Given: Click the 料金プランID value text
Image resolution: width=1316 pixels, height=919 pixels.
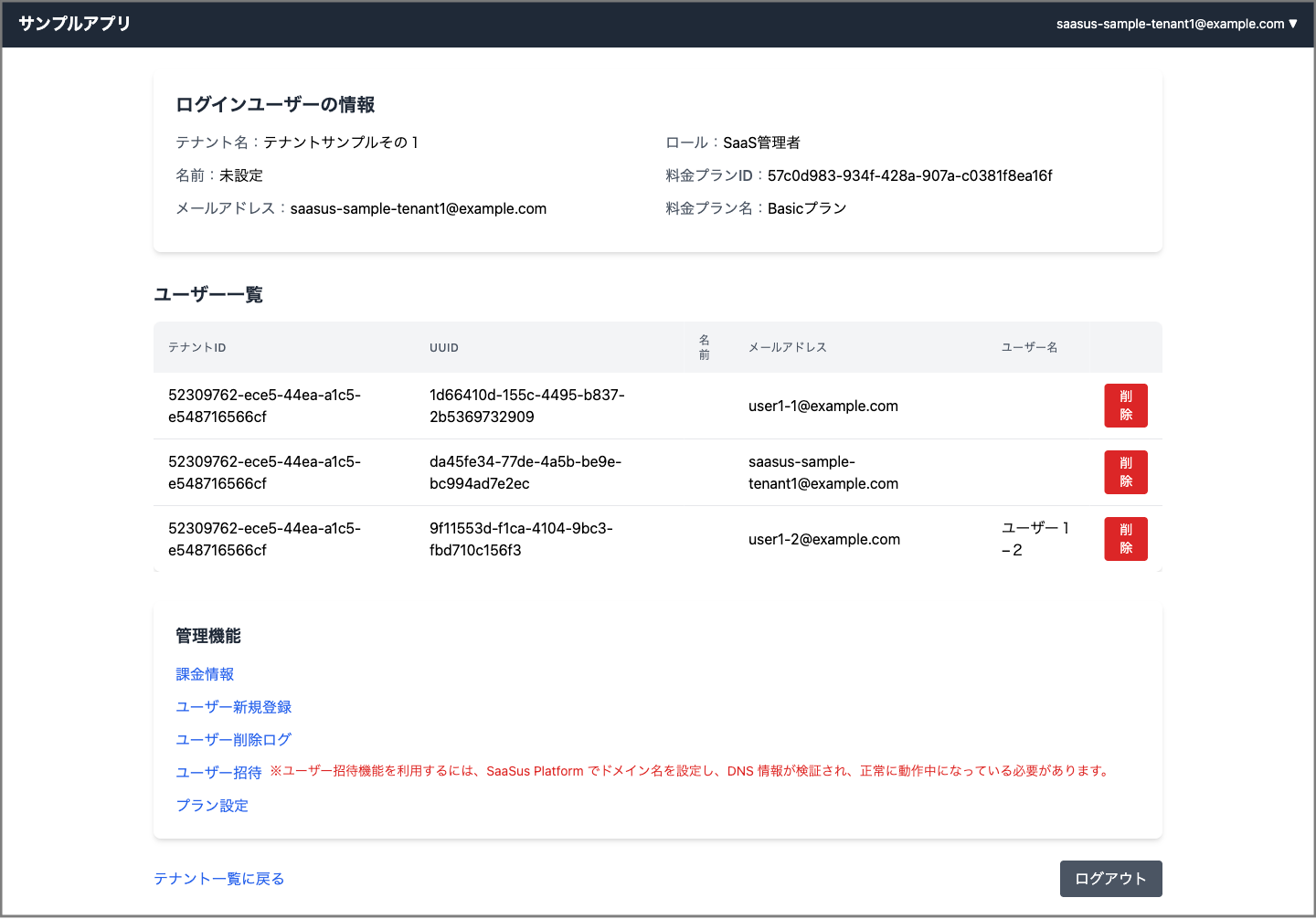Looking at the screenshot, I should point(909,175).
